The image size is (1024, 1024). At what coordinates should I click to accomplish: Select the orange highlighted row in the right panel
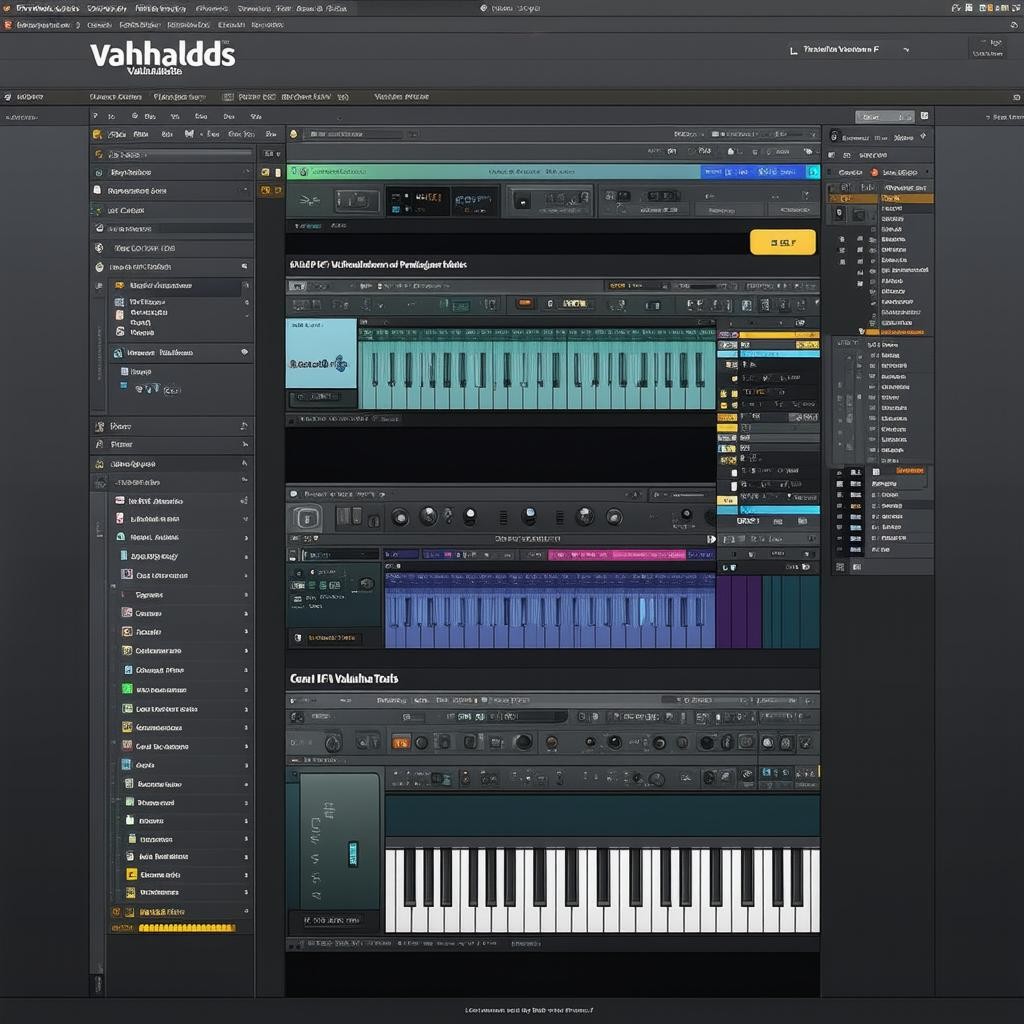(905, 198)
